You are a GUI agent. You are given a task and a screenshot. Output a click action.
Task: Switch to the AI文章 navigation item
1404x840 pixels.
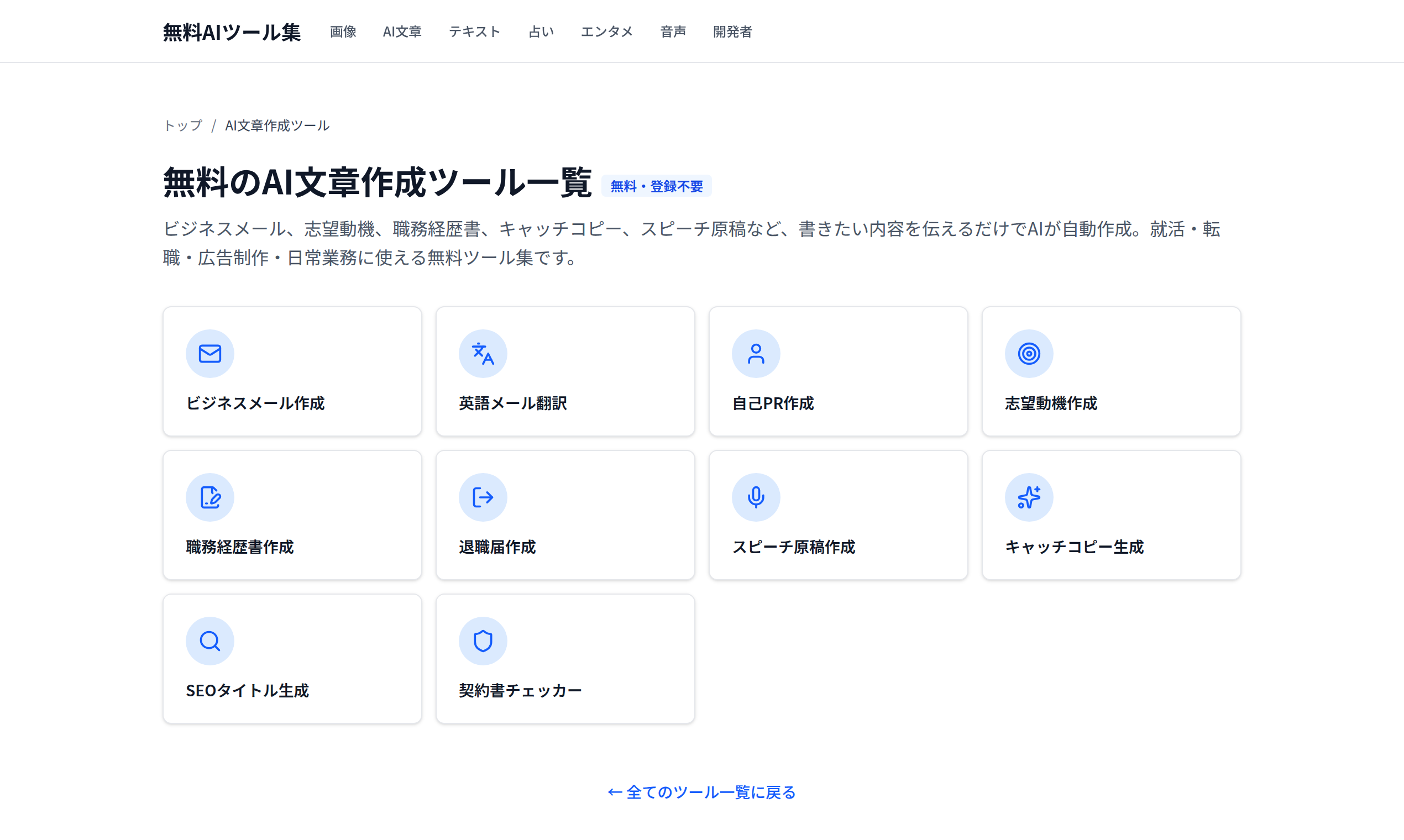tap(402, 32)
